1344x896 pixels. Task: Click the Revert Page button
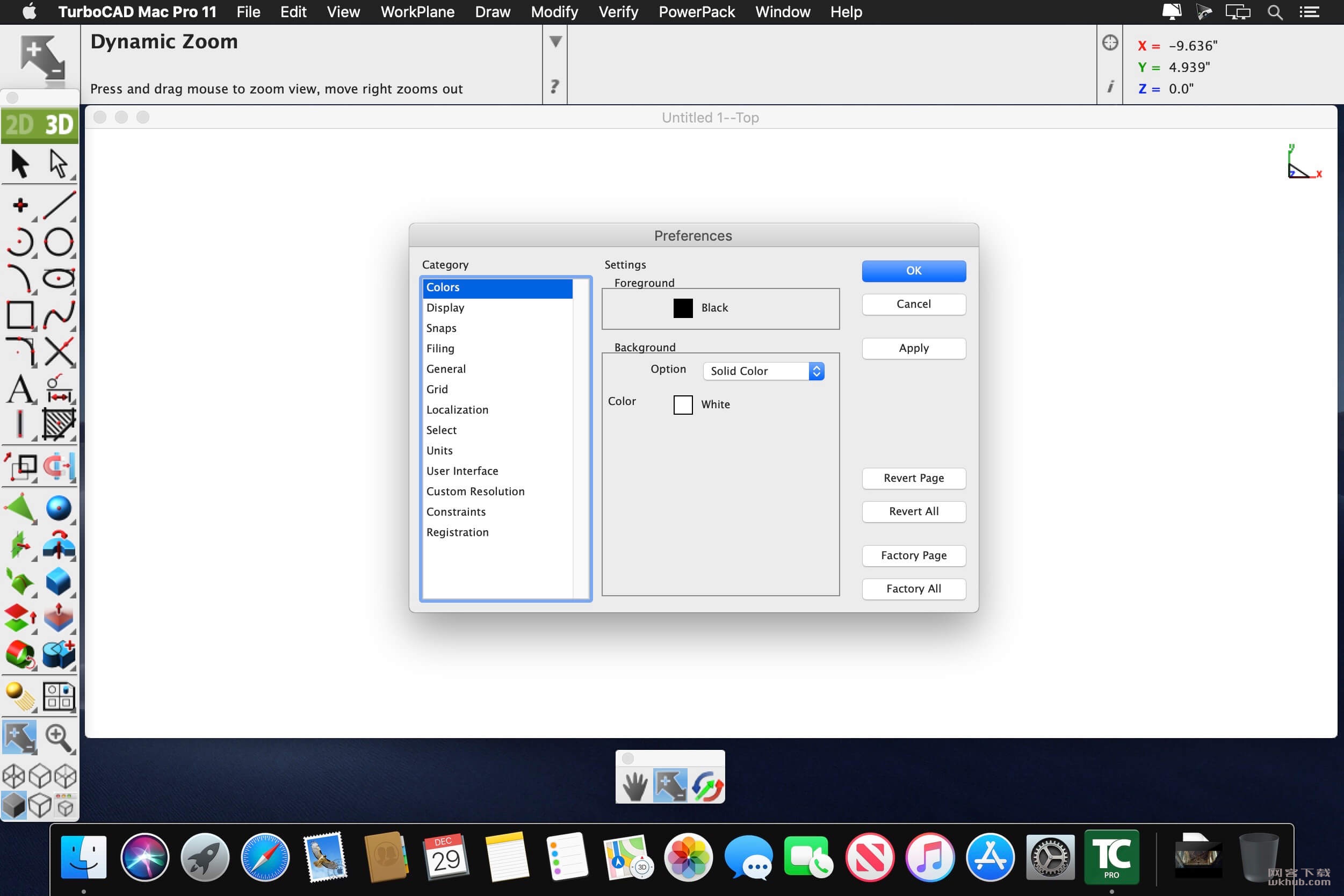pyautogui.click(x=914, y=478)
